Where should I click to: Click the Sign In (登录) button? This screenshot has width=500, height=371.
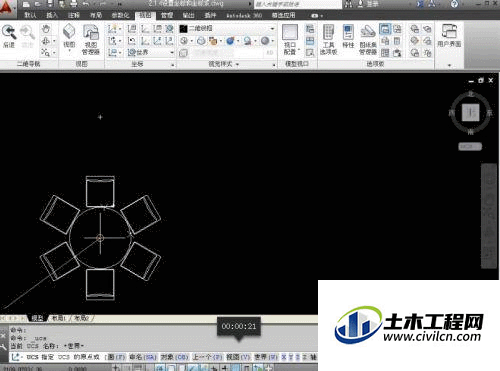coord(369,4)
